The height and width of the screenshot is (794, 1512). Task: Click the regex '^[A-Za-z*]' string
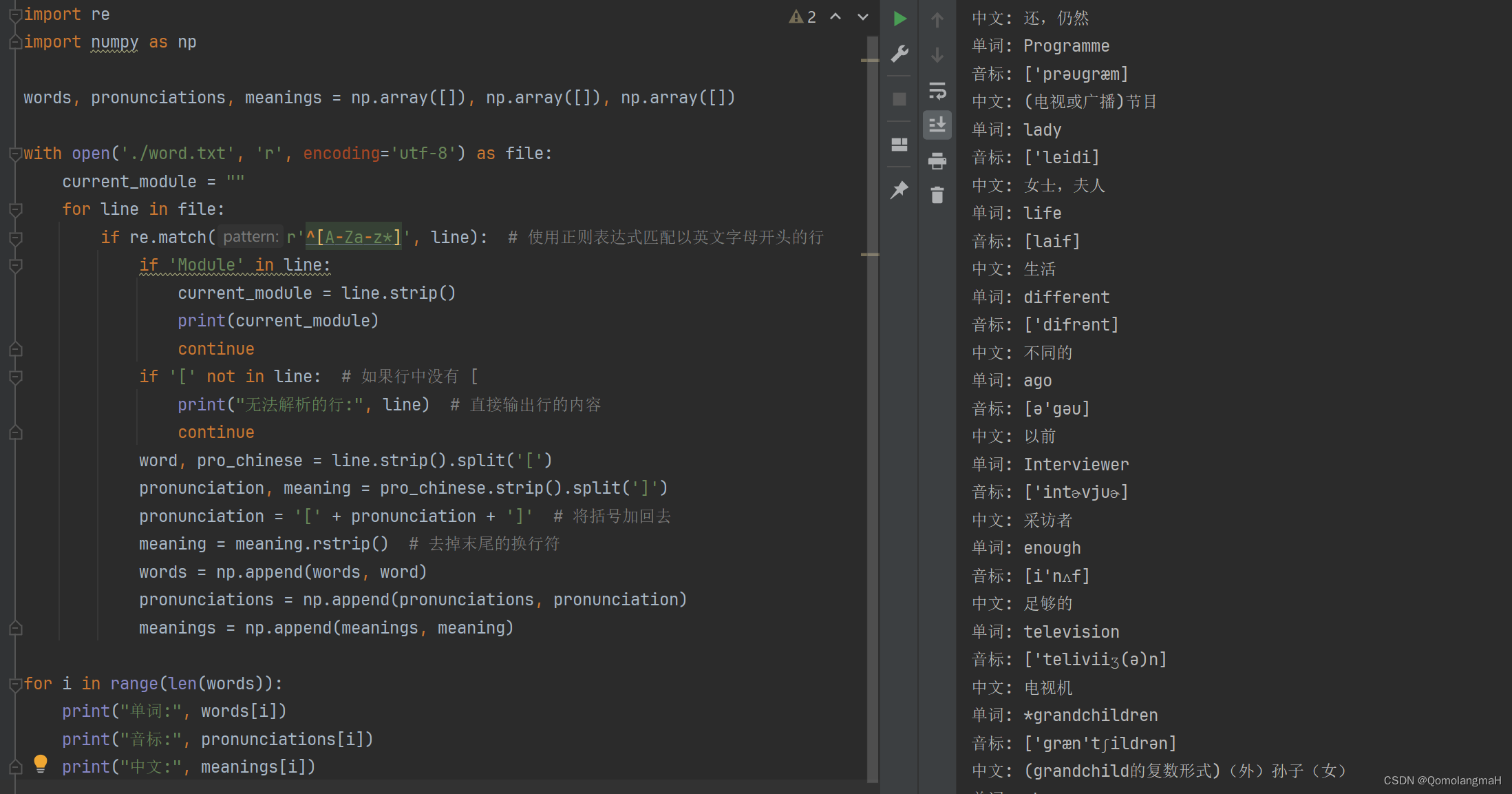353,237
